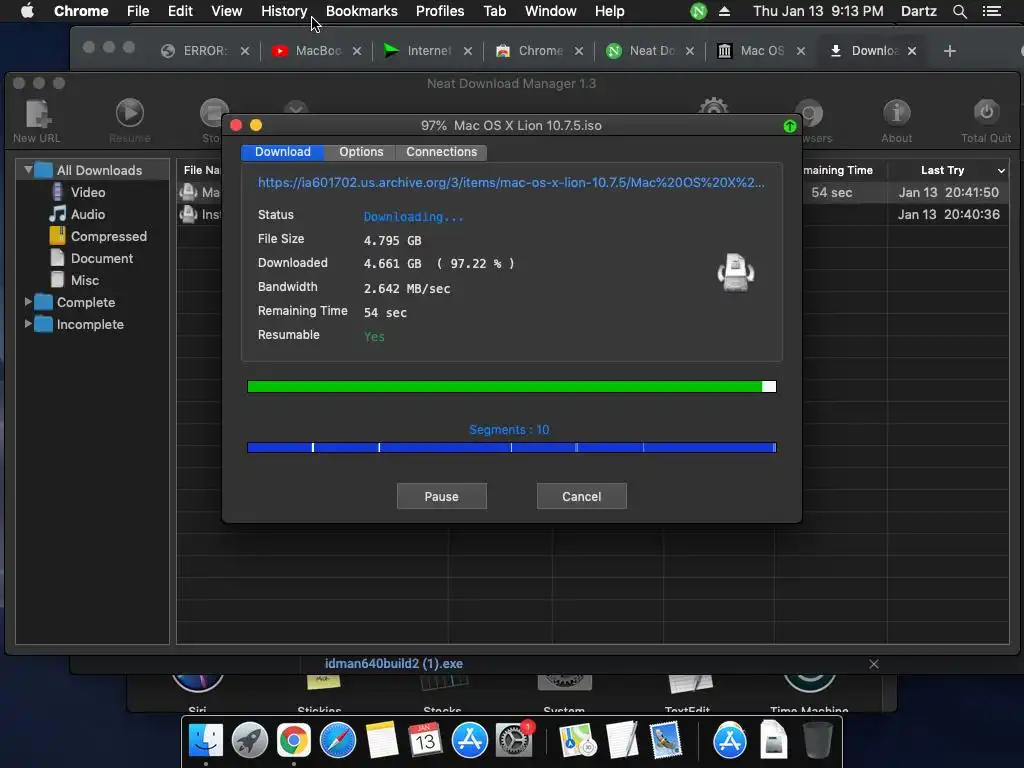Click the Jan 13 20:40:36 Last Try cell
The image size is (1024, 768).
(x=948, y=214)
